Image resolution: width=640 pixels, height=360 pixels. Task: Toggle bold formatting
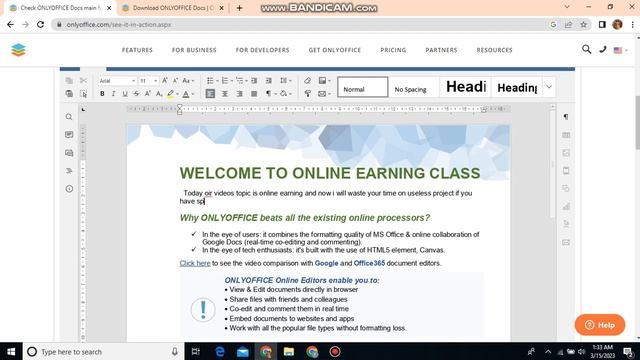[x=102, y=94]
